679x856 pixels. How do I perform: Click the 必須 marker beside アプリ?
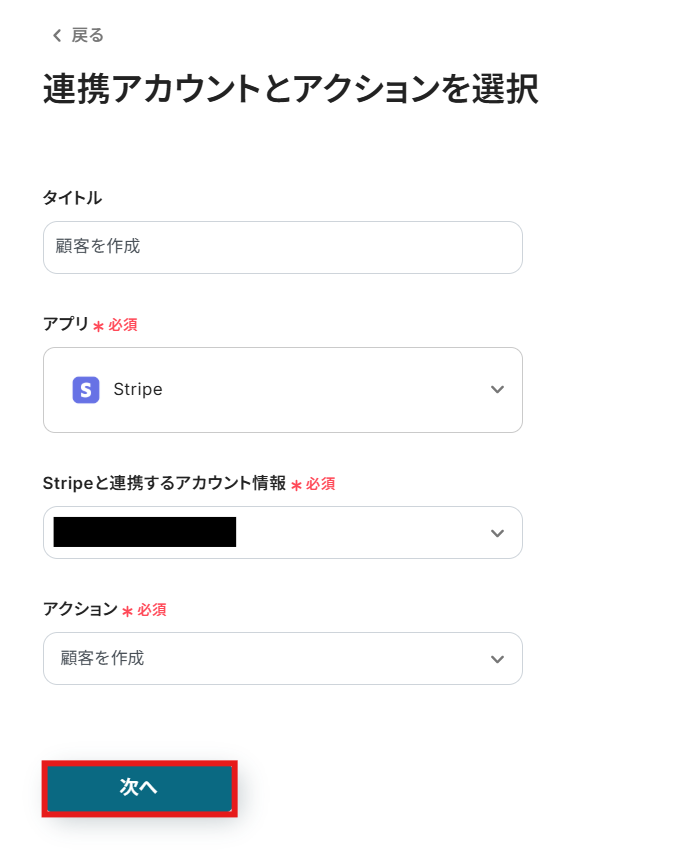tap(122, 325)
